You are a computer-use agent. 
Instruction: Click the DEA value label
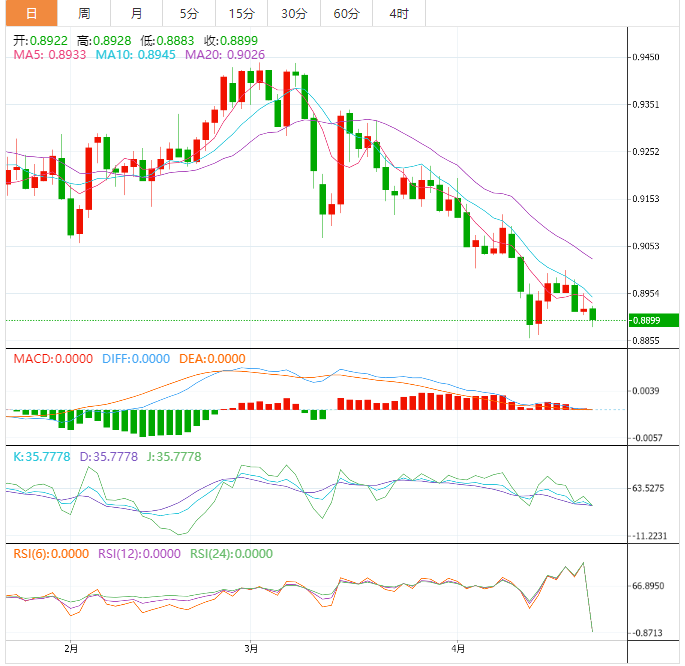211,359
